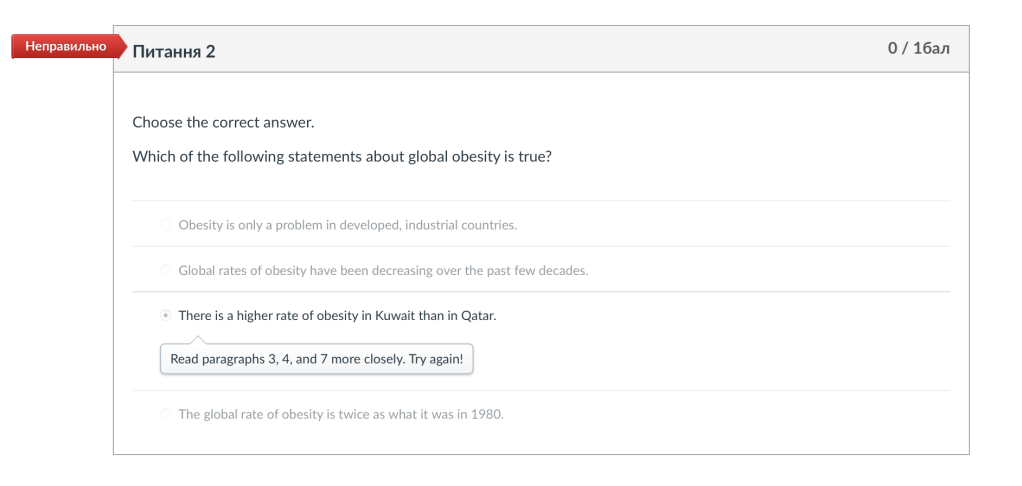Click the word 'Qatar' in the selected answer
1022x486 pixels.
click(x=478, y=316)
